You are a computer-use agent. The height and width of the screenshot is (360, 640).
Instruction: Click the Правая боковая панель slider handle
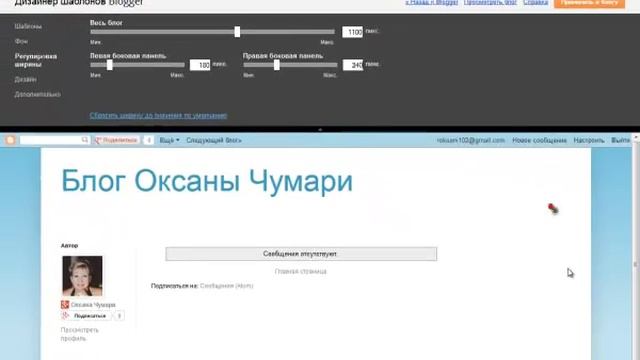[x=277, y=64]
